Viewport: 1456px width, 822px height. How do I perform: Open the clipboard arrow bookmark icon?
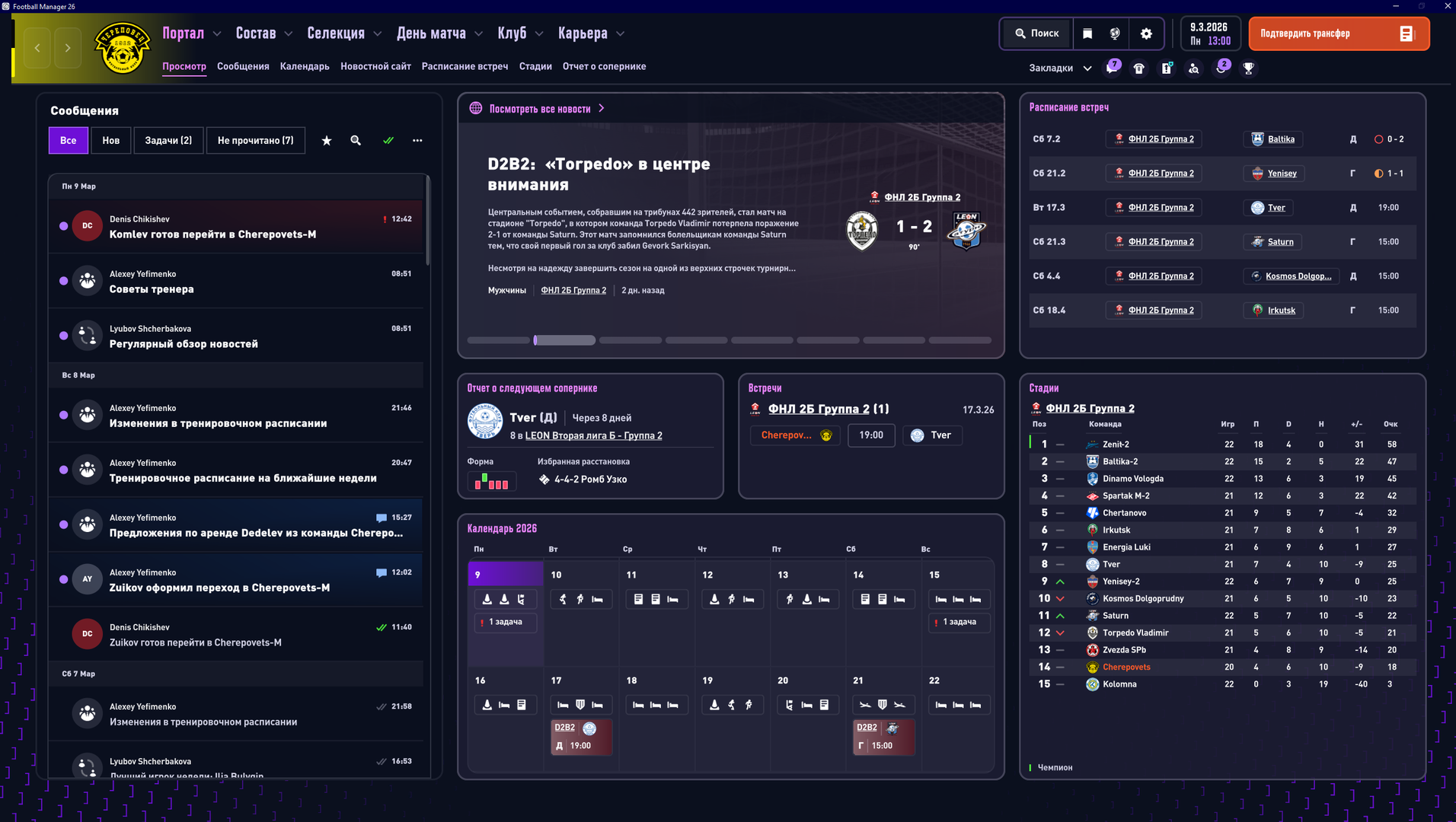[x=1167, y=68]
